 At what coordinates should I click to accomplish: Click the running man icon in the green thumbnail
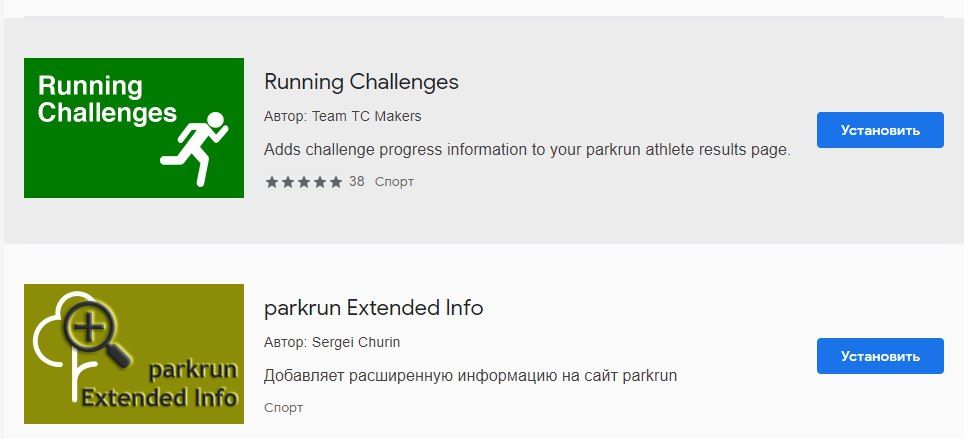[x=195, y=148]
